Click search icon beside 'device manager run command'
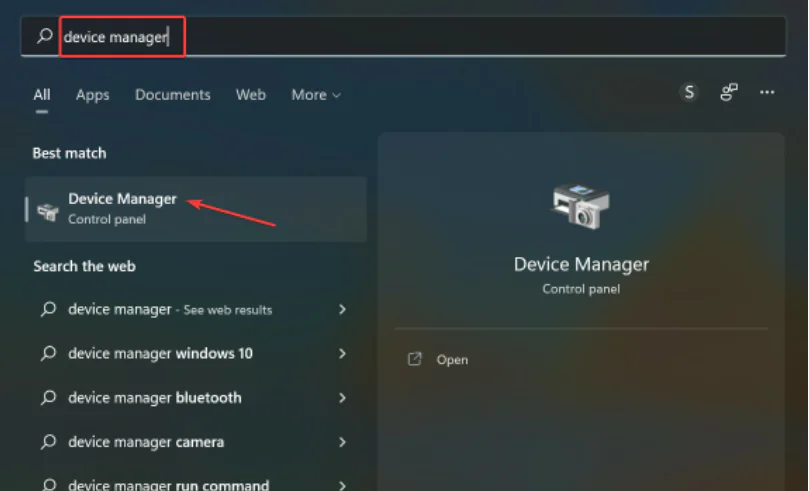Image resolution: width=809 pixels, height=491 pixels. (48, 485)
